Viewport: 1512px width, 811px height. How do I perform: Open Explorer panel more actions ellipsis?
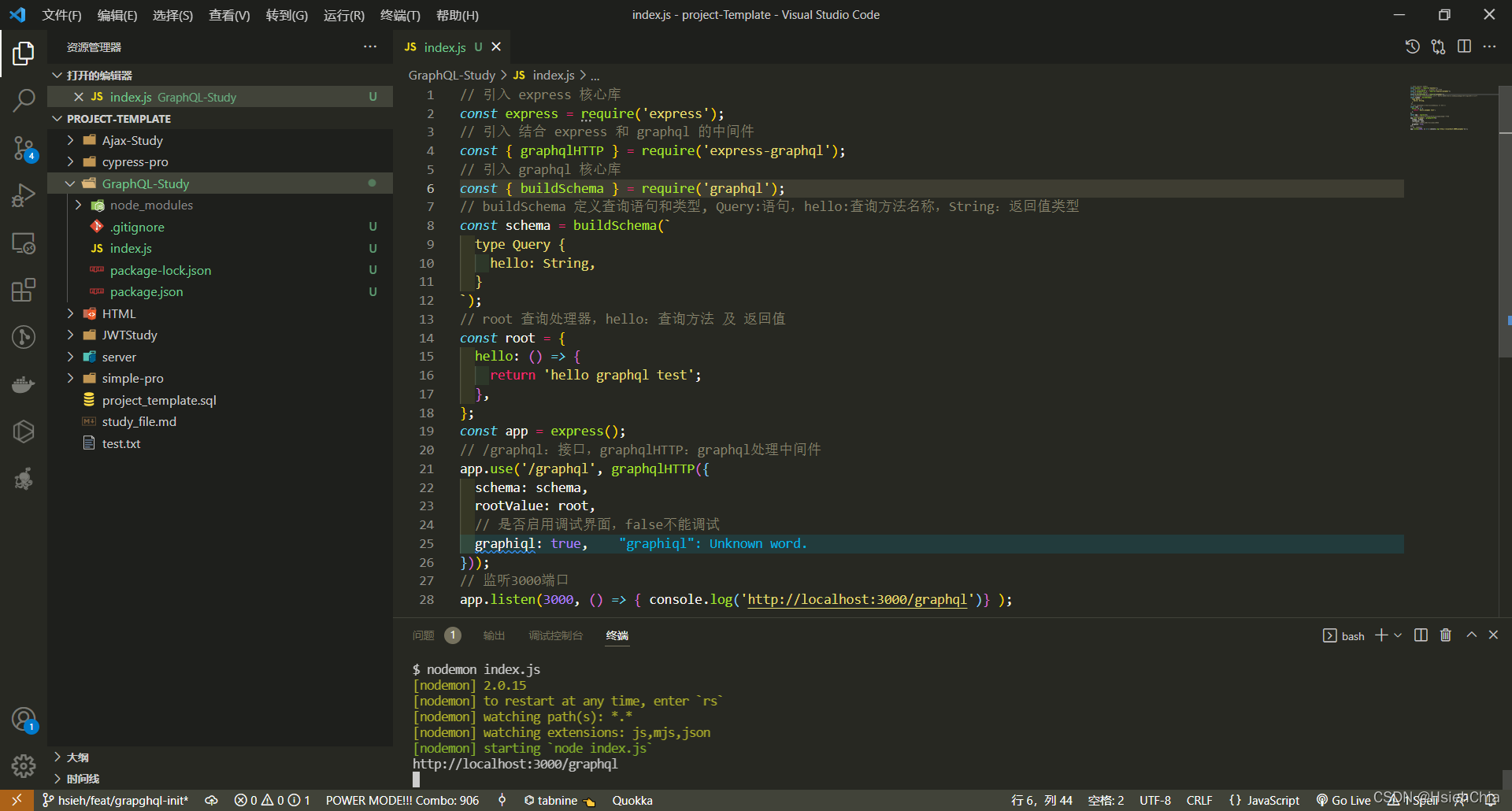pyautogui.click(x=370, y=47)
